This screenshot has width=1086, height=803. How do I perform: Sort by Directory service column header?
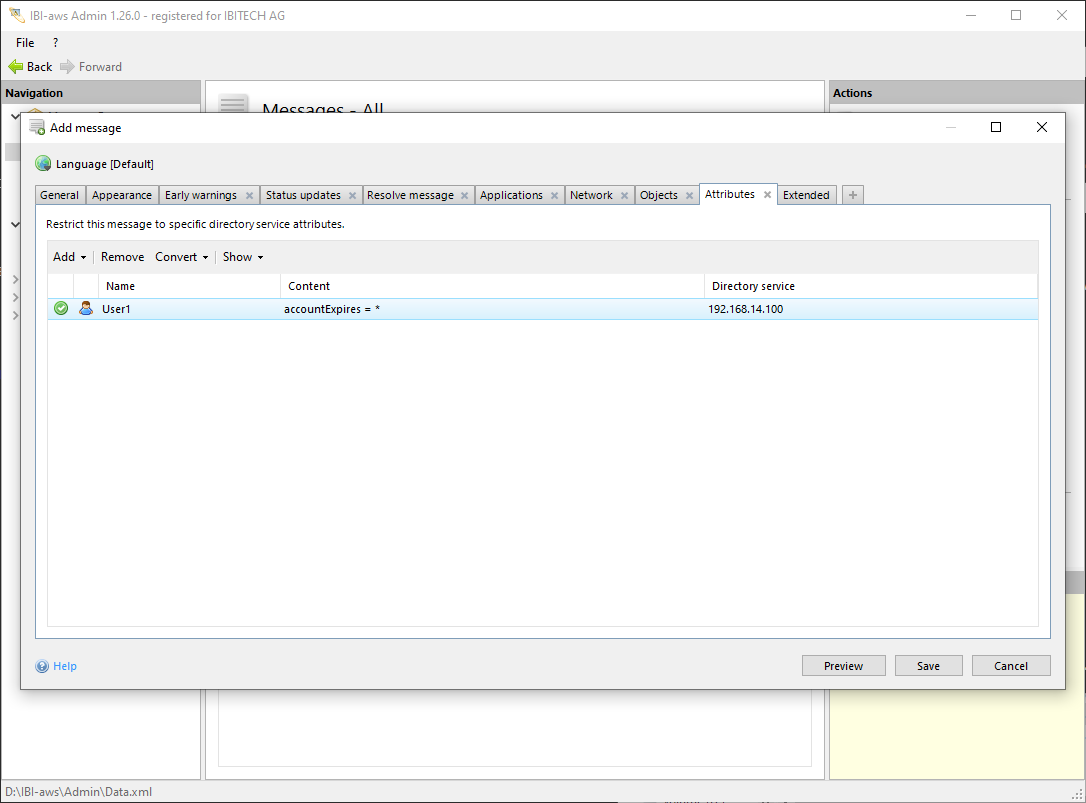coord(753,286)
